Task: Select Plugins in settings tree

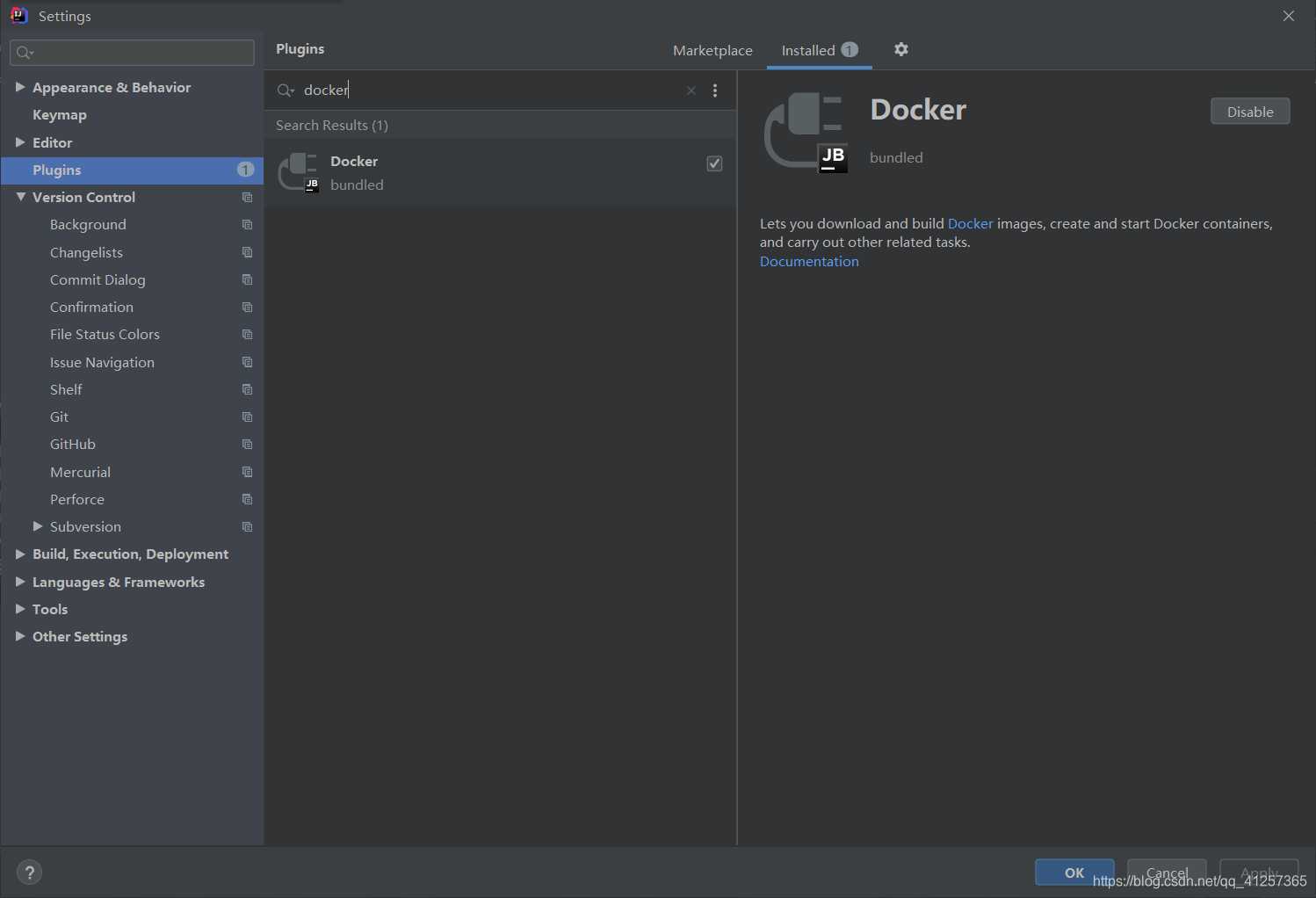Action: coord(133,170)
